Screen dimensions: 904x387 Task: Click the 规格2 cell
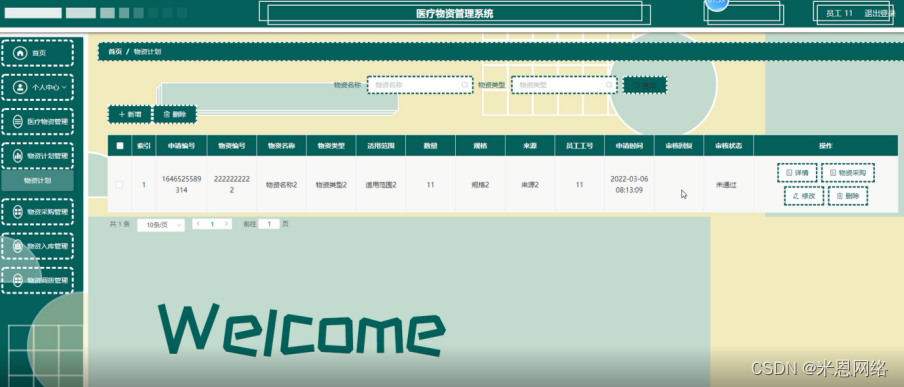[480, 185]
